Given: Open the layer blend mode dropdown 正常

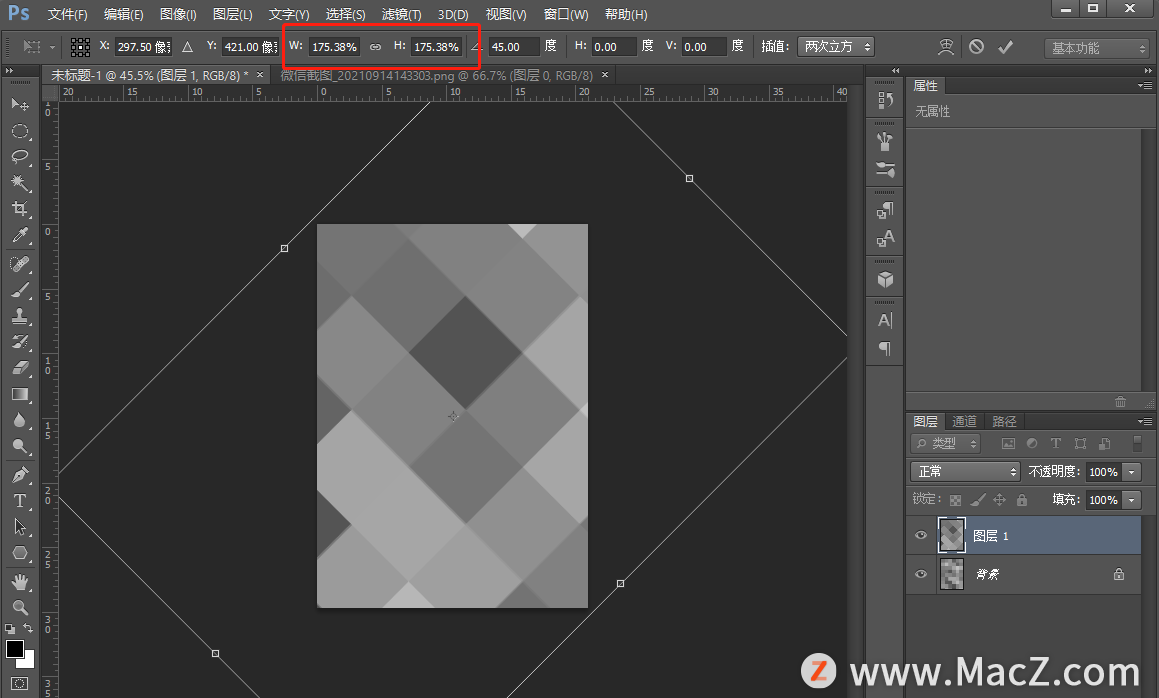Looking at the screenshot, I should (x=965, y=471).
